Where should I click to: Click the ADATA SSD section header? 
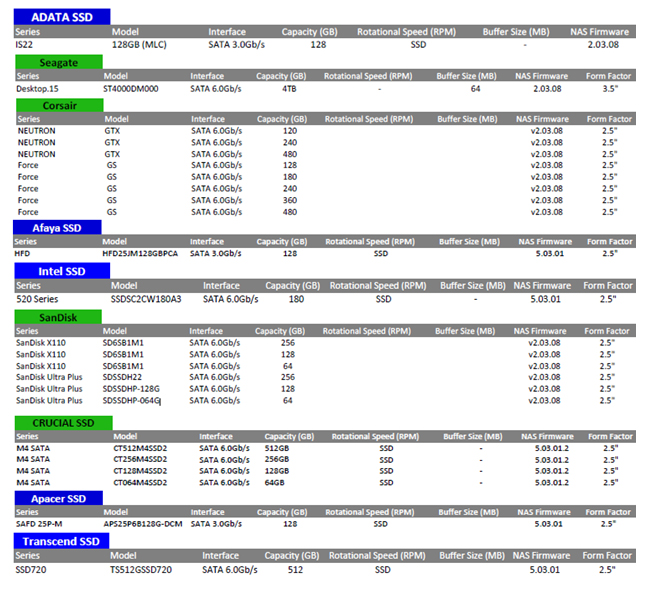[62, 17]
